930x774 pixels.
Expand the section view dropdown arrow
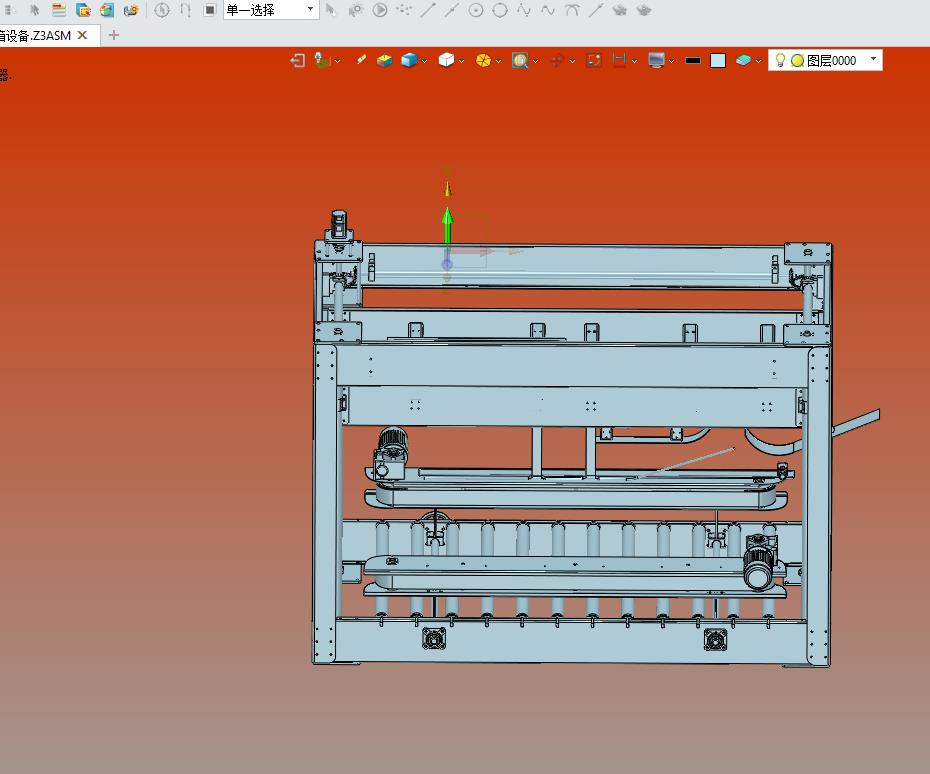635,60
